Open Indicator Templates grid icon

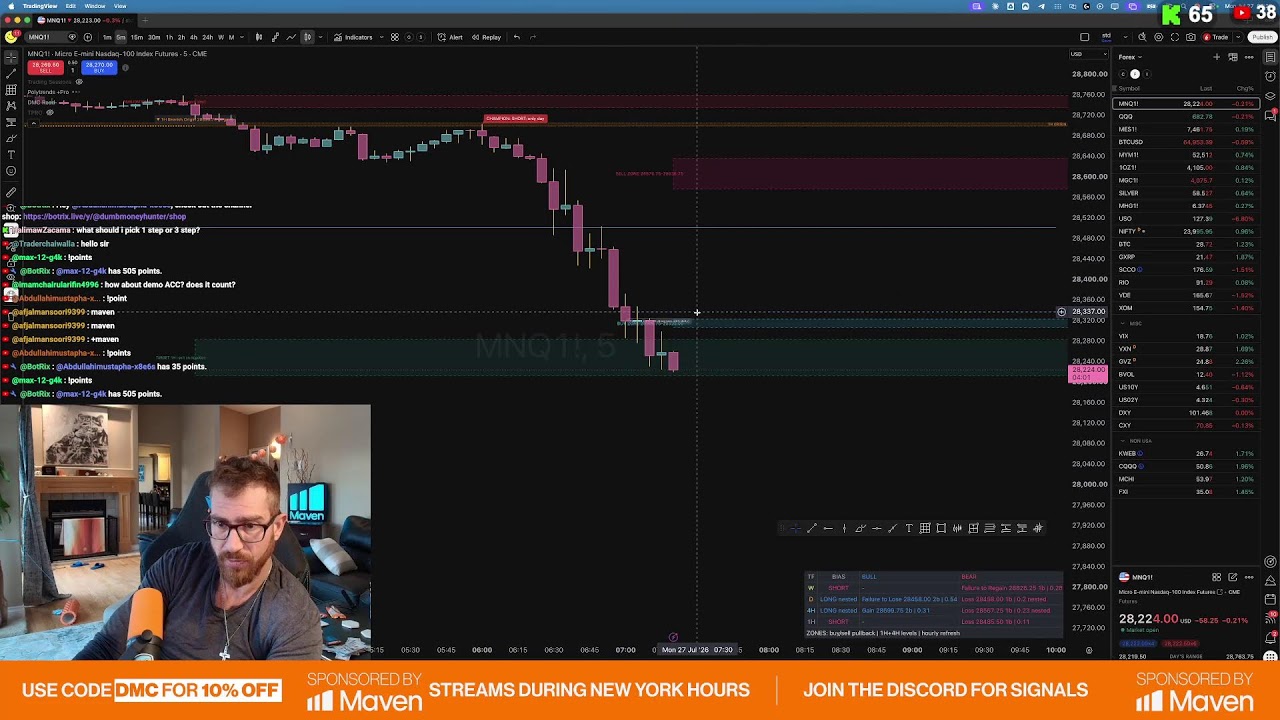394,37
